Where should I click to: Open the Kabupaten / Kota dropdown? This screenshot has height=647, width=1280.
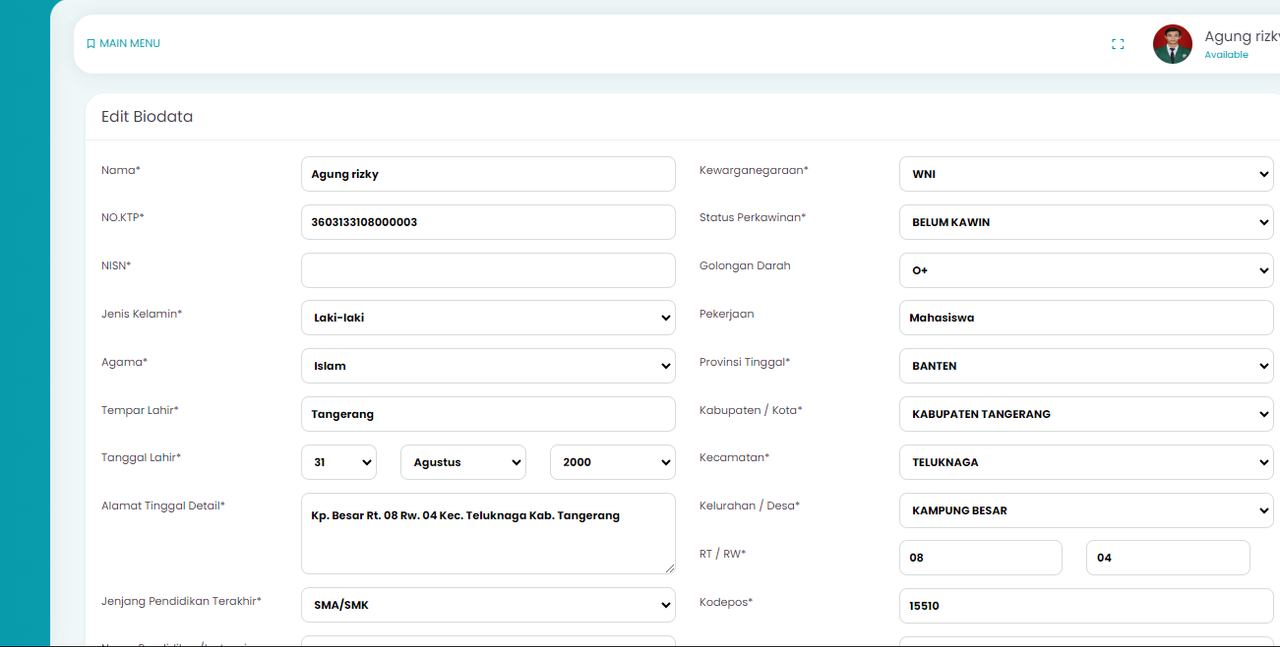(x=1086, y=414)
